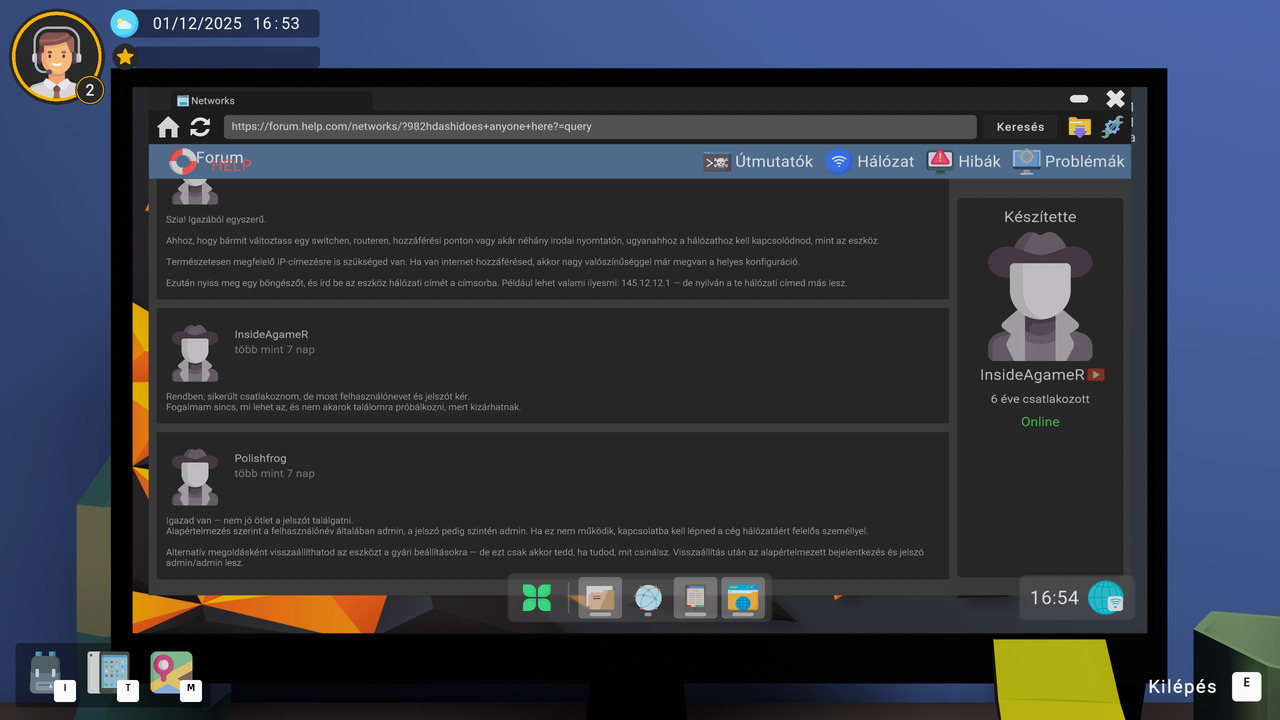Screen dimensions: 1280x720
Task: Open the backpack inventory icon
Action: (x=45, y=673)
